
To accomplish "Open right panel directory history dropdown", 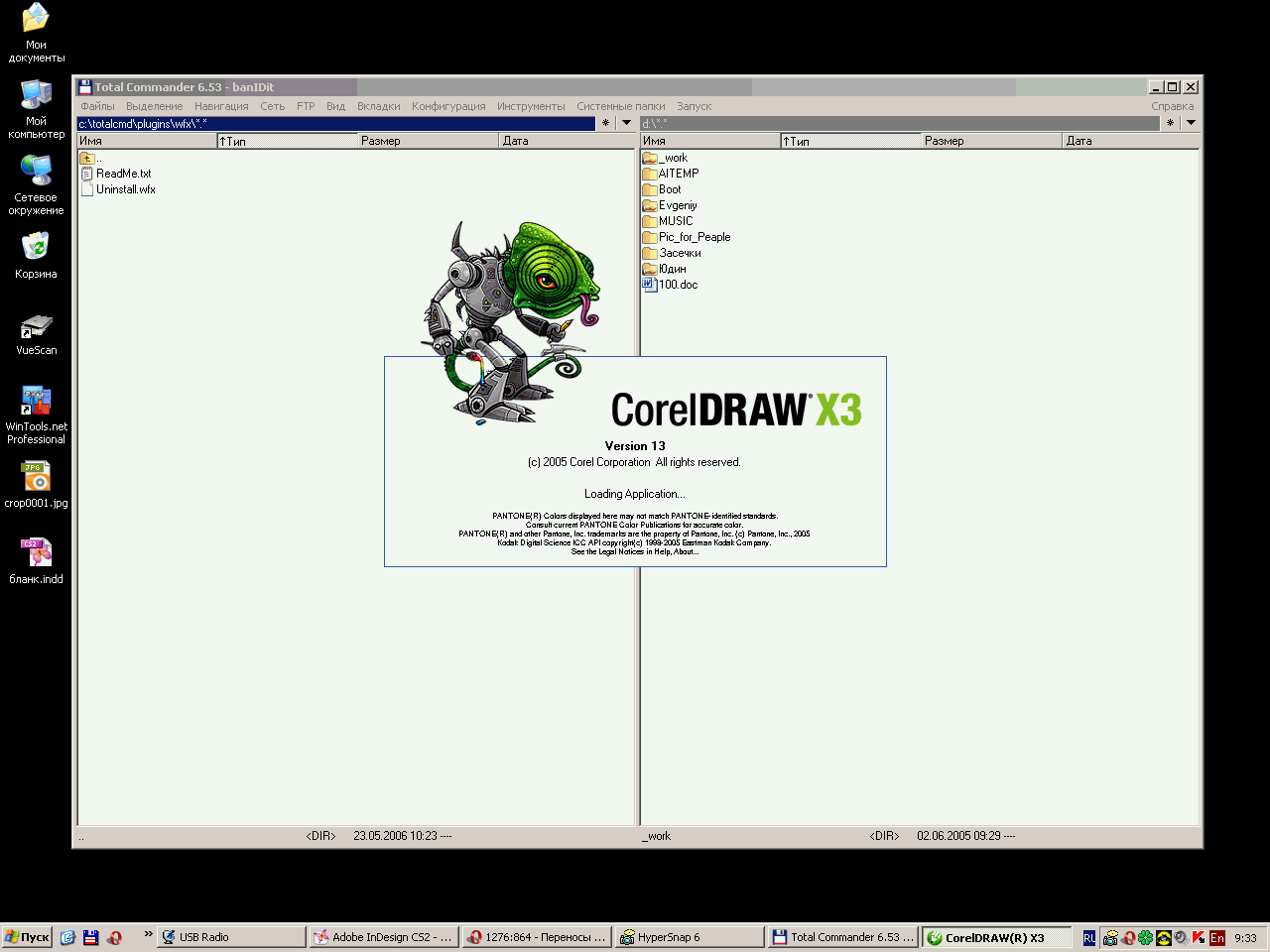I will click(x=1191, y=123).
